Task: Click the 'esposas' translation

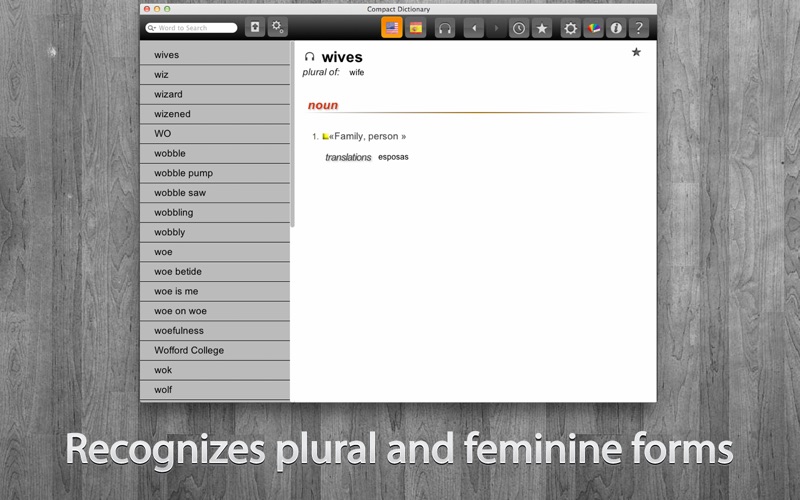Action: coord(393,157)
